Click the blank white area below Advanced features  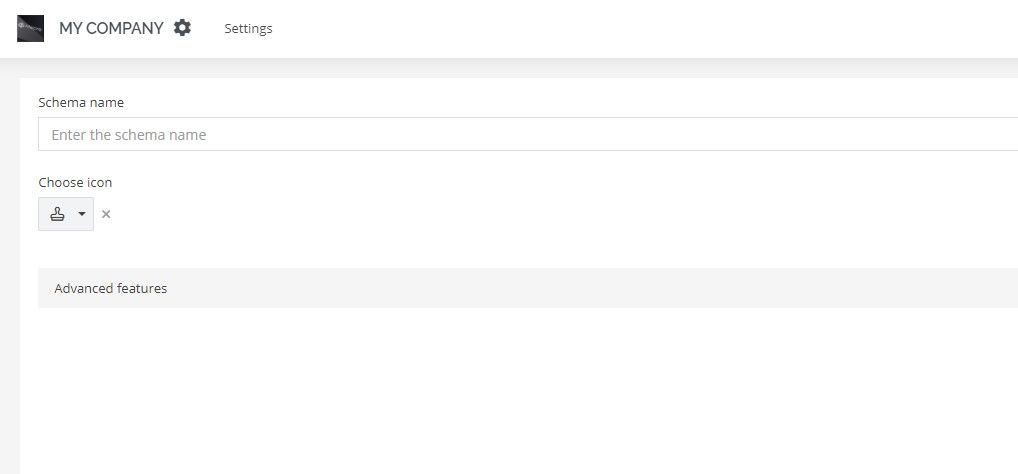coord(519,390)
